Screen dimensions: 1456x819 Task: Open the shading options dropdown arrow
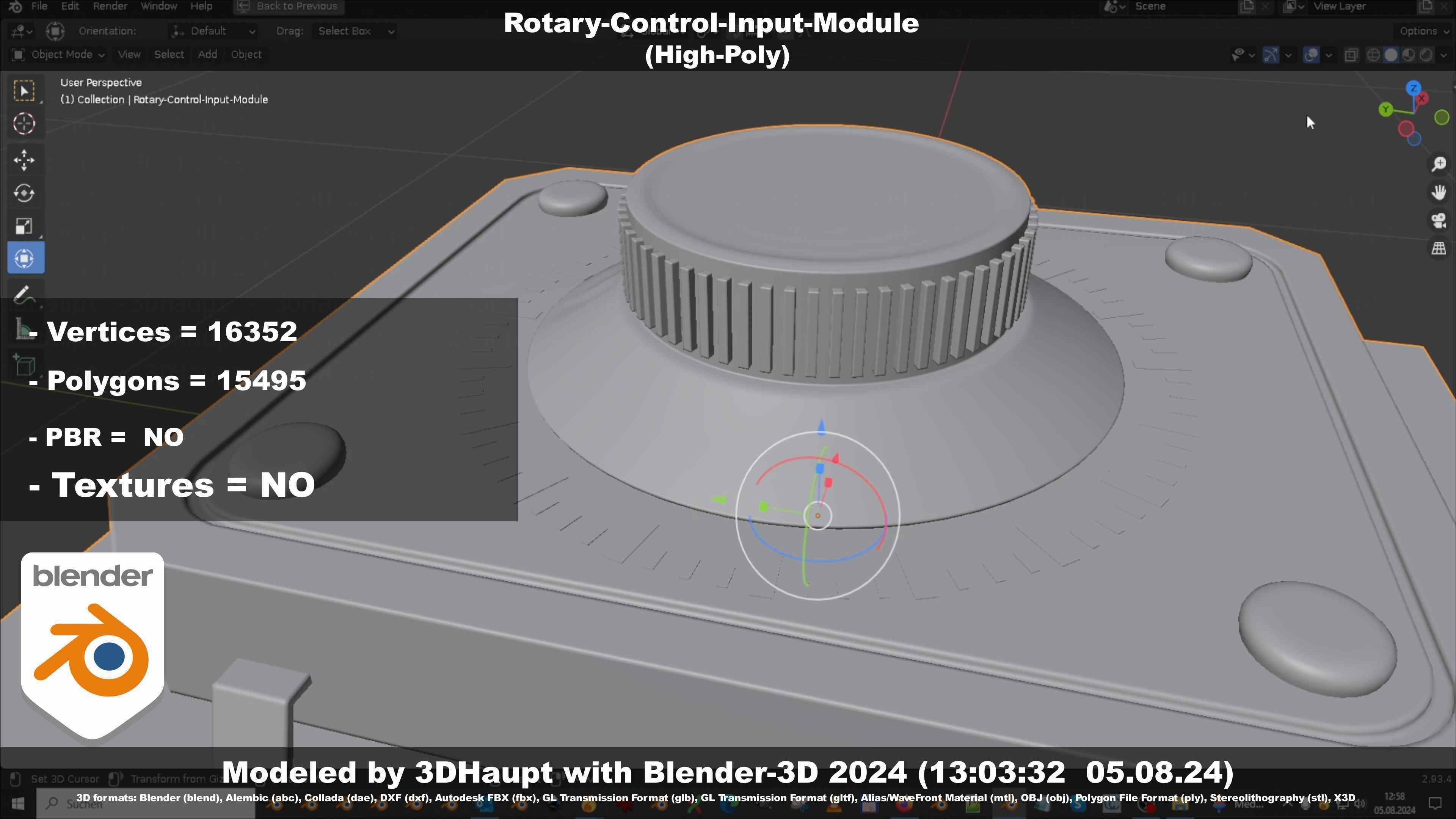(x=1443, y=55)
